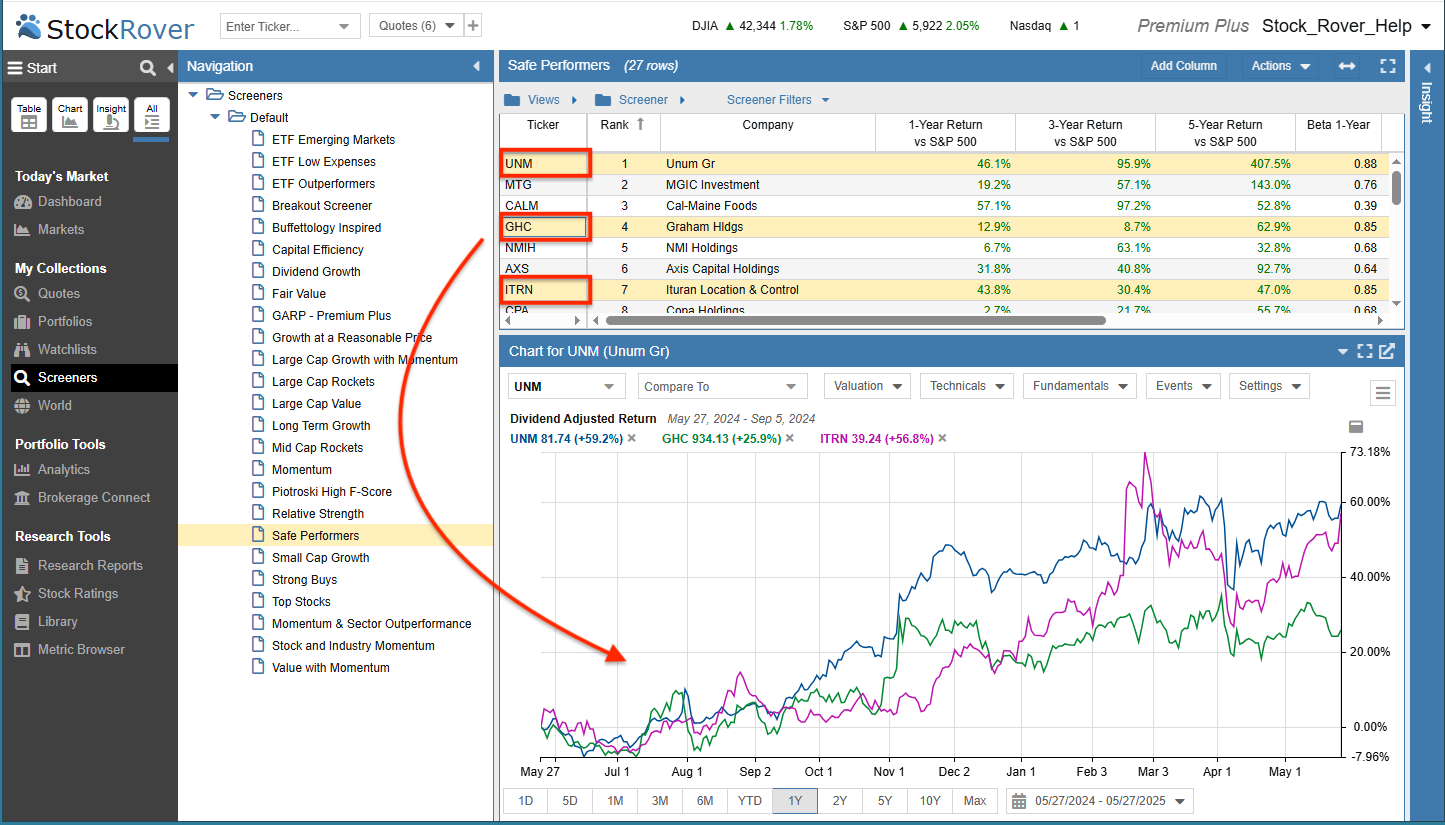Select the CALM ticker cell

[x=543, y=206]
